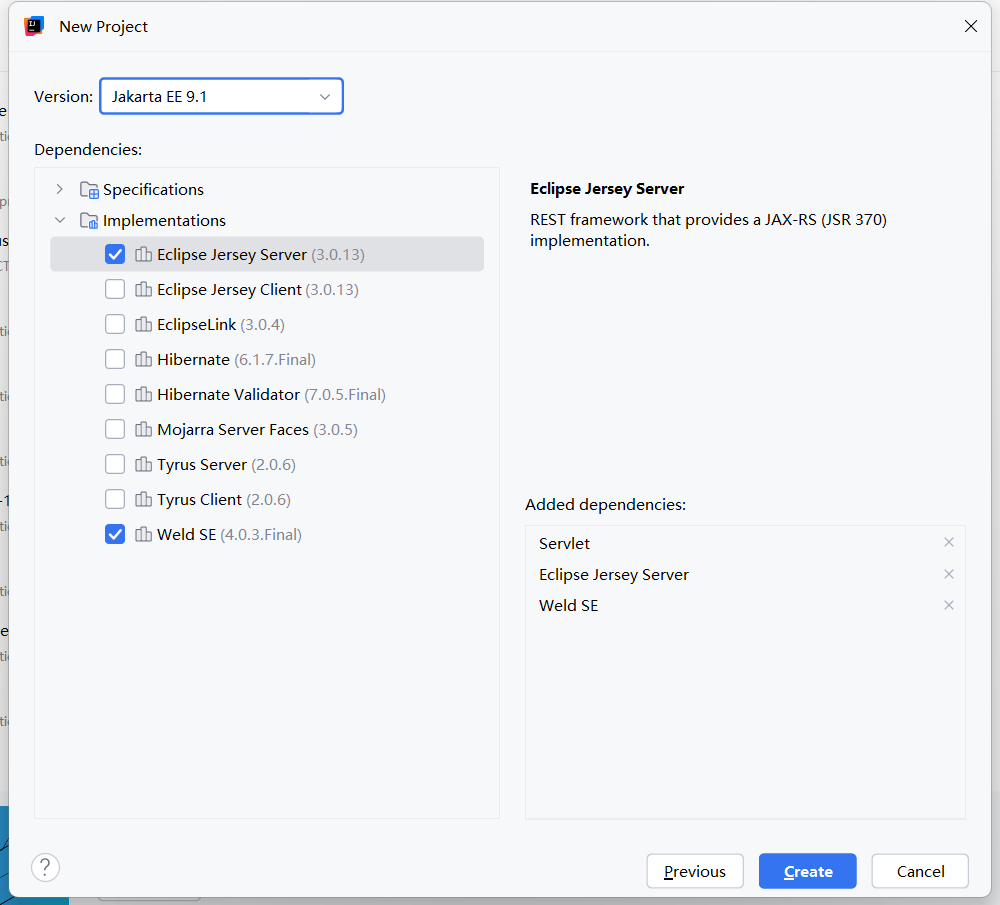Close the New Project dialog window
This screenshot has width=1000, height=905.
tap(970, 27)
